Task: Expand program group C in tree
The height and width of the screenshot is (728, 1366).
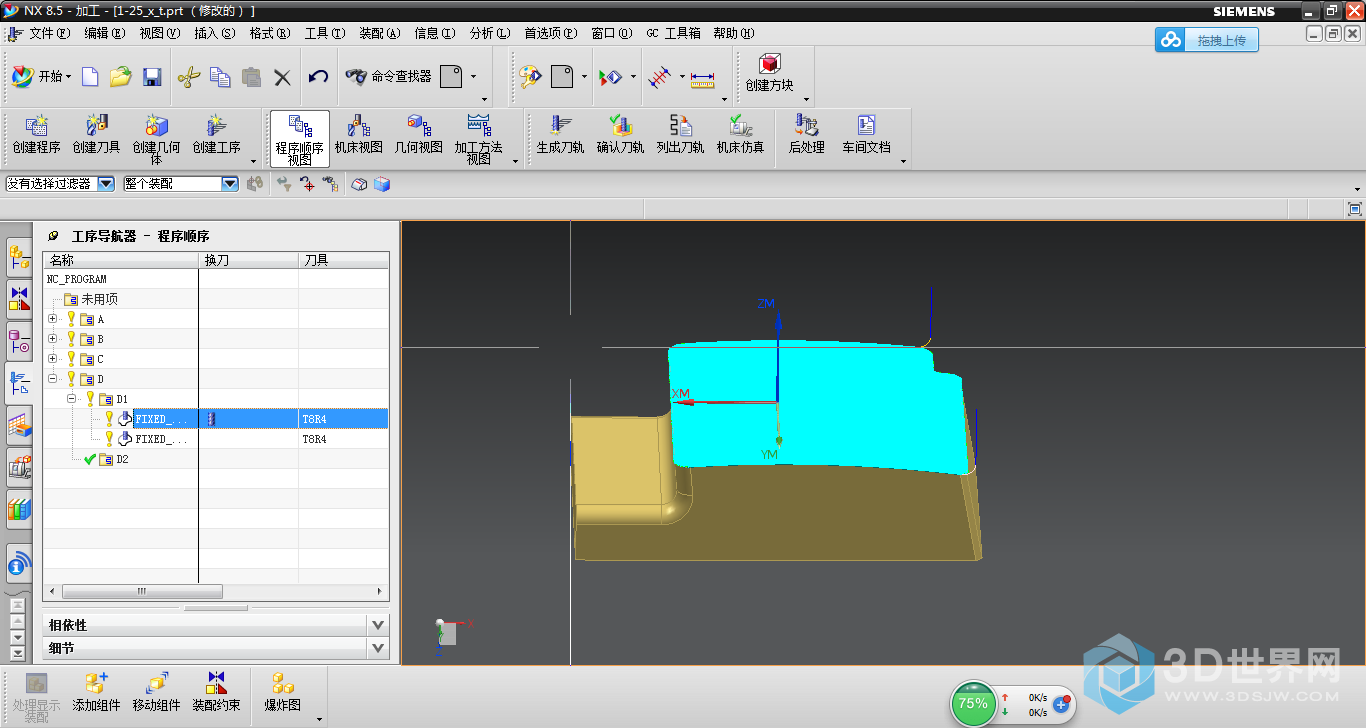Action: tap(53, 359)
